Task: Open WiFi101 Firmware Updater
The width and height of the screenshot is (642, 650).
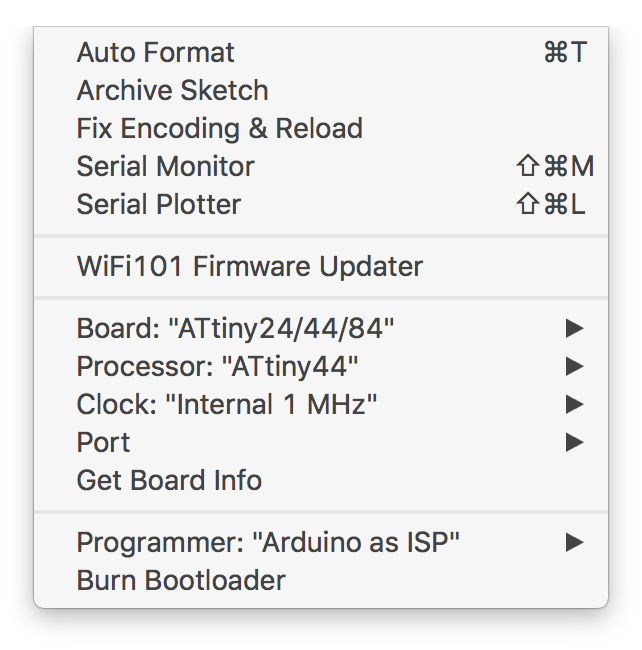Action: point(321,266)
